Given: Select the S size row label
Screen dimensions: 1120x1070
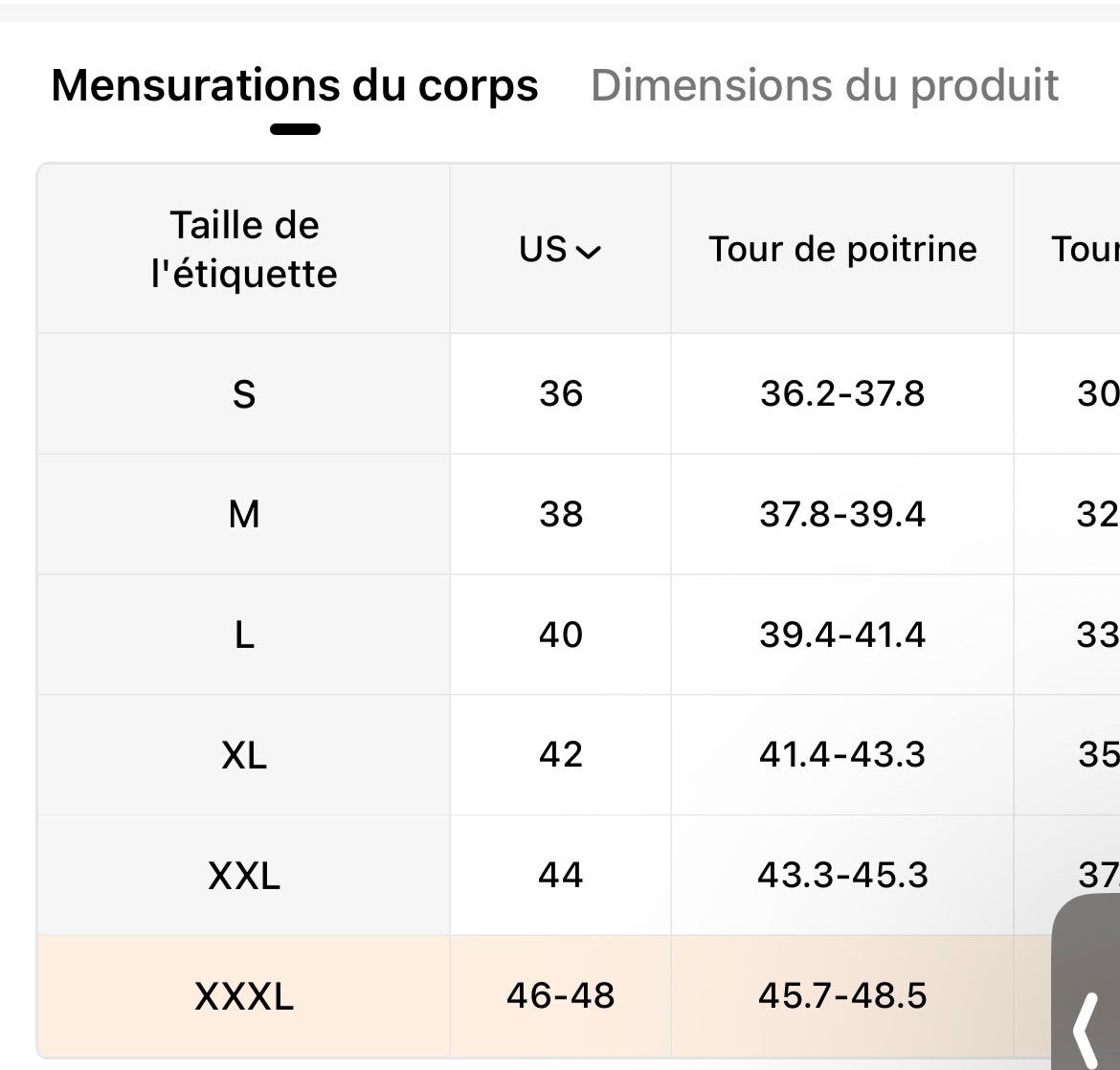Looking at the screenshot, I should point(244,394).
